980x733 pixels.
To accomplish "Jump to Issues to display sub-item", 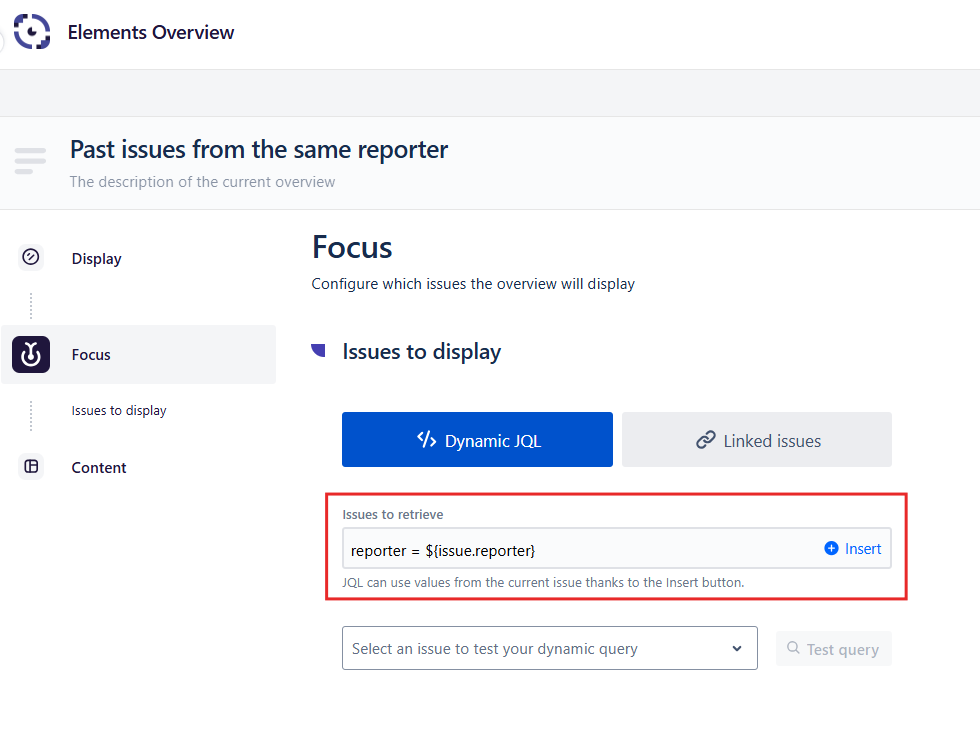I will coord(119,411).
